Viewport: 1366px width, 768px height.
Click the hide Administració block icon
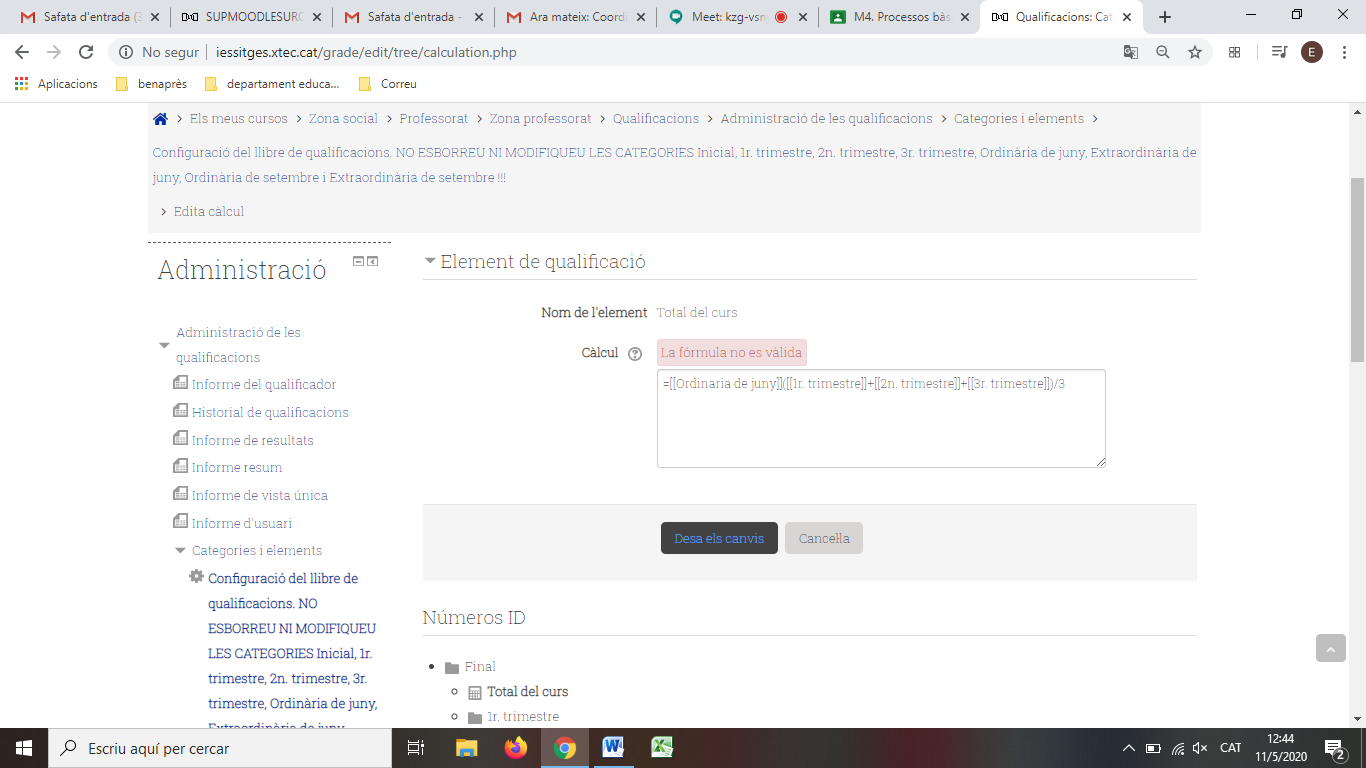coord(358,261)
